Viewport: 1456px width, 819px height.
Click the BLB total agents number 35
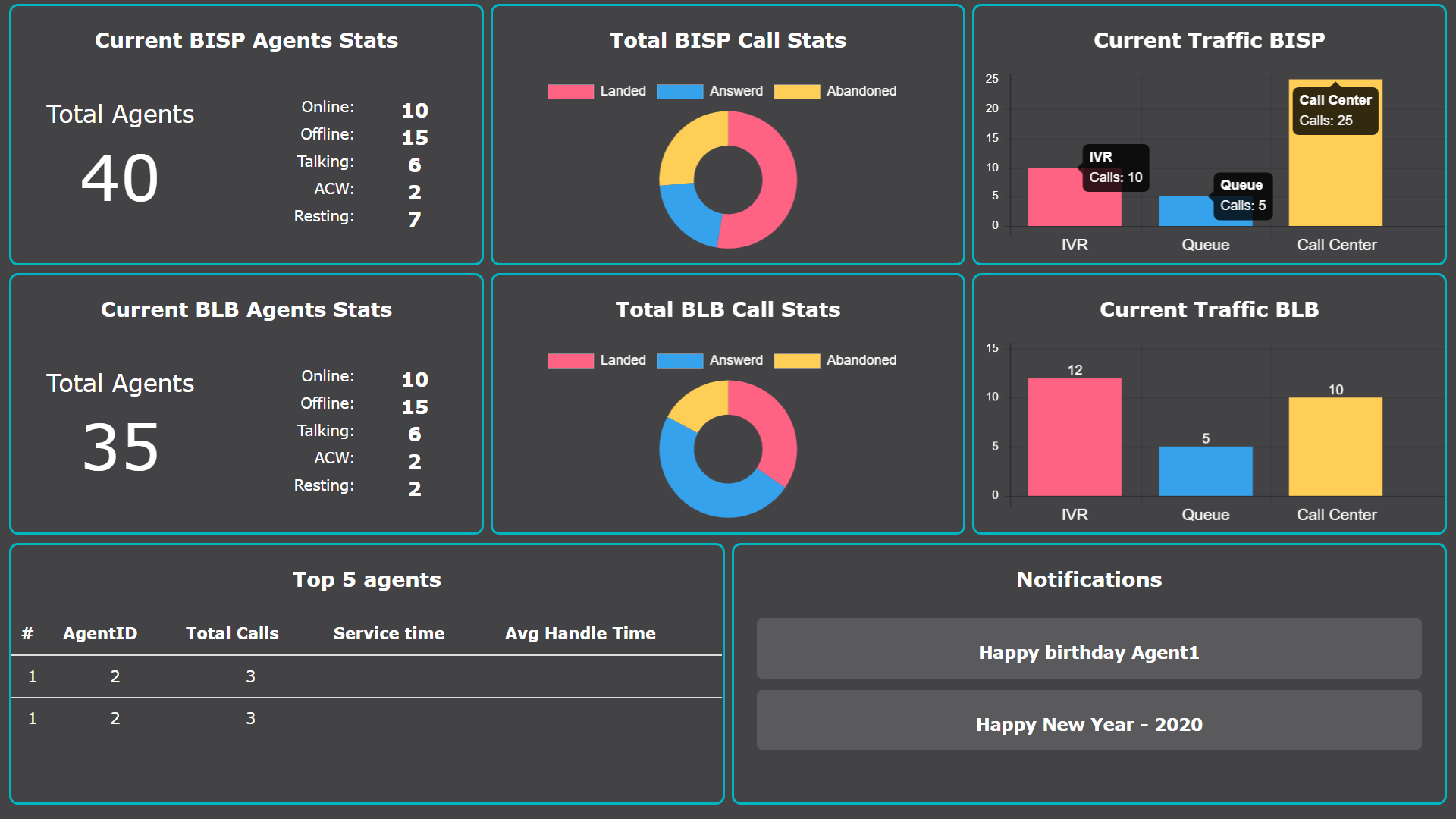coord(120,447)
